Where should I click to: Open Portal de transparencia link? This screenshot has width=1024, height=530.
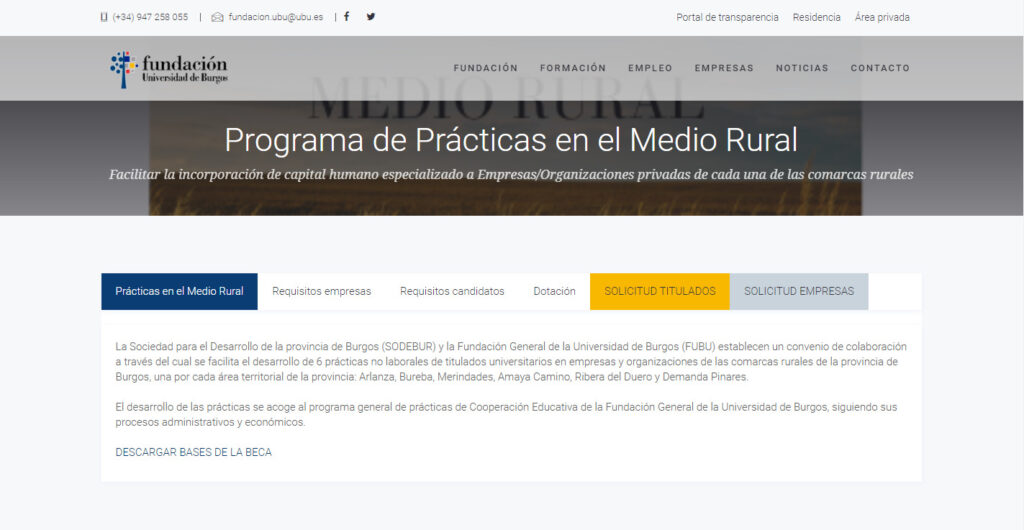pyautogui.click(x=727, y=17)
